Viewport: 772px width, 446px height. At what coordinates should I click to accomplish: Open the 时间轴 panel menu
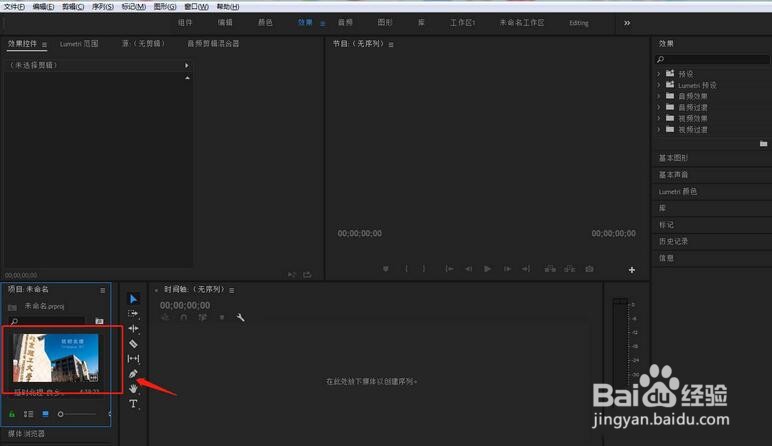pyautogui.click(x=231, y=290)
